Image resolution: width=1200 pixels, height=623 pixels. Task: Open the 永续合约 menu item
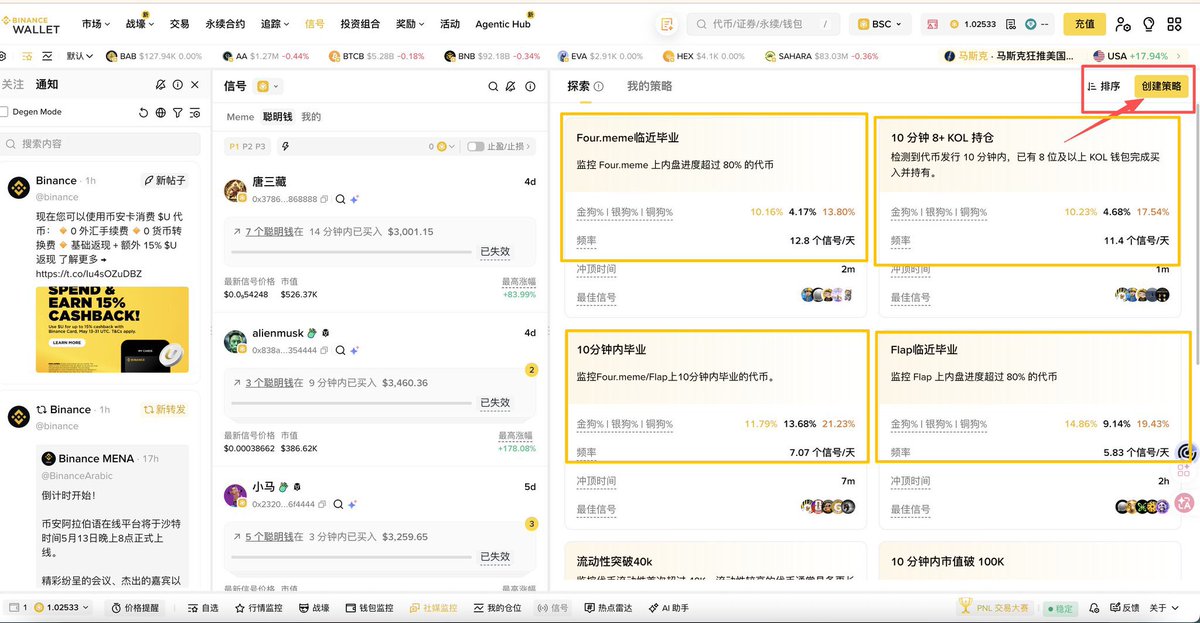pos(224,24)
